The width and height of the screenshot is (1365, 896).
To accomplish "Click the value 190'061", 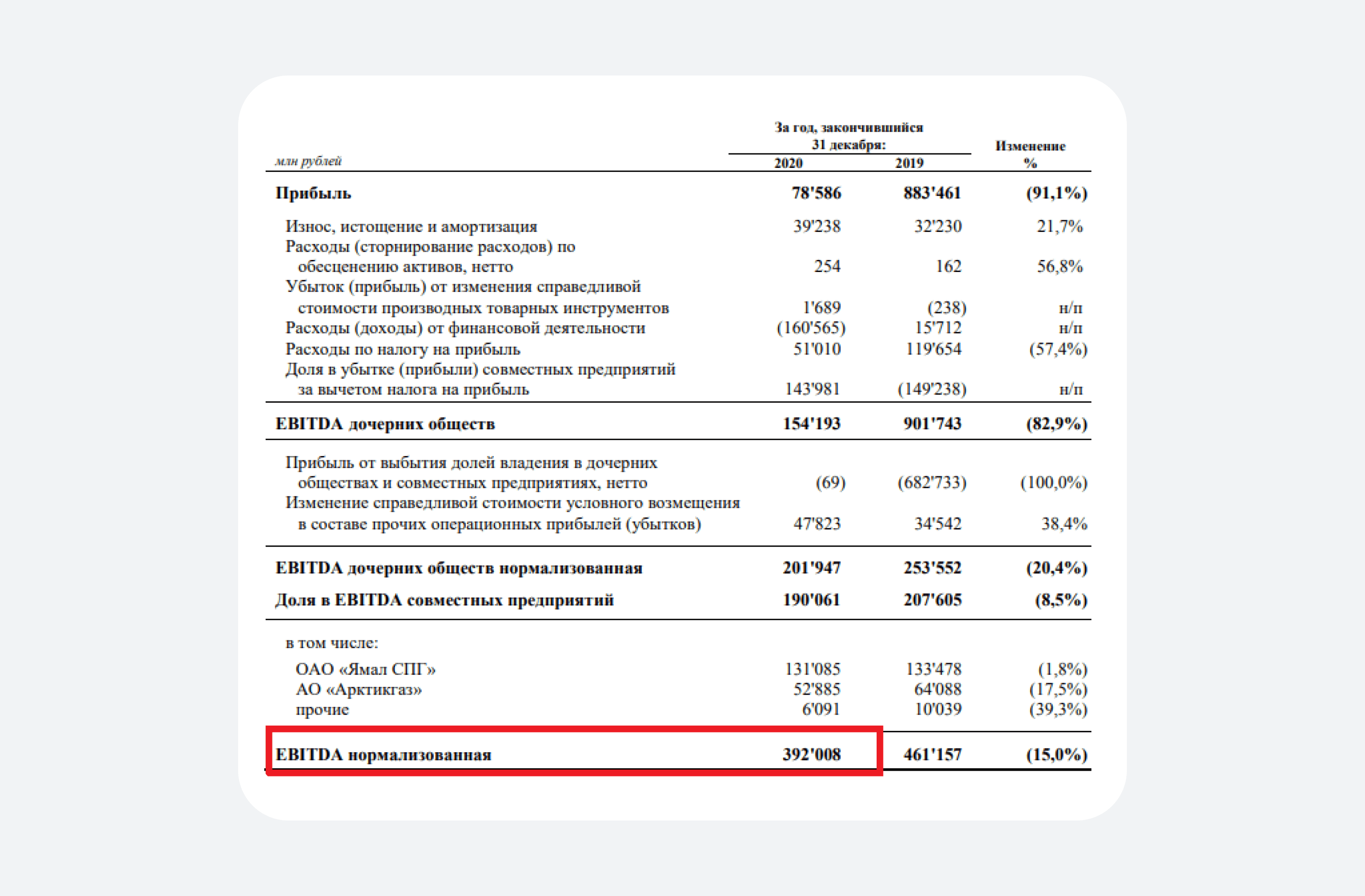I will point(812,599).
